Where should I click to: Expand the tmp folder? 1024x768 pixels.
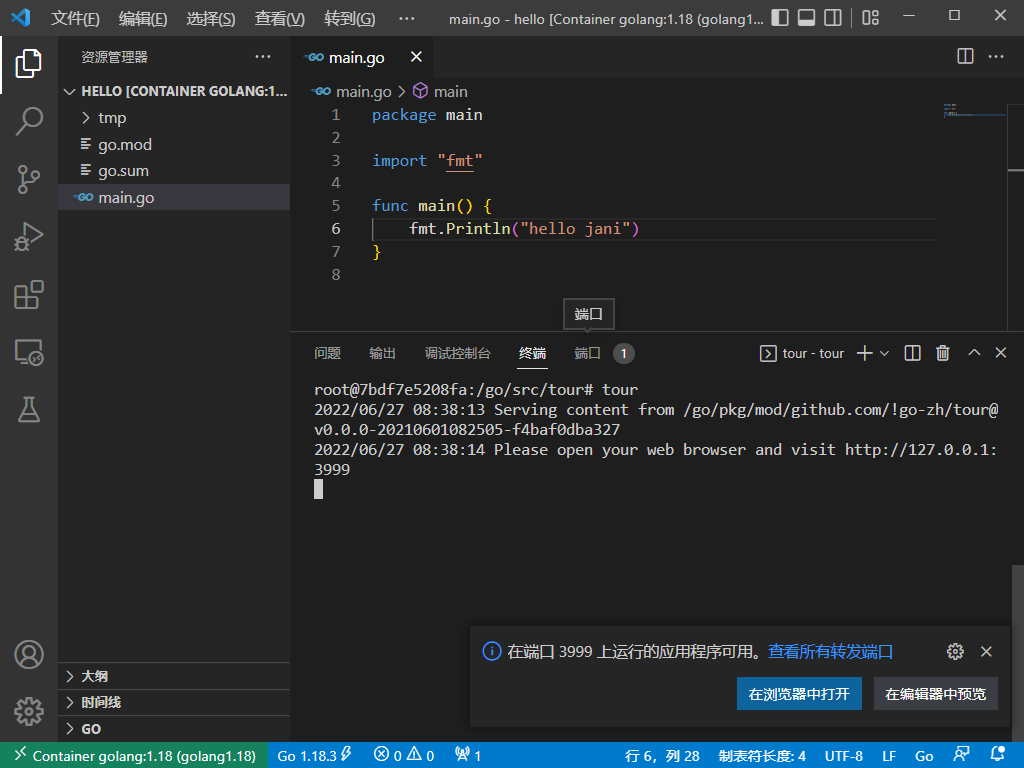click(x=174, y=118)
